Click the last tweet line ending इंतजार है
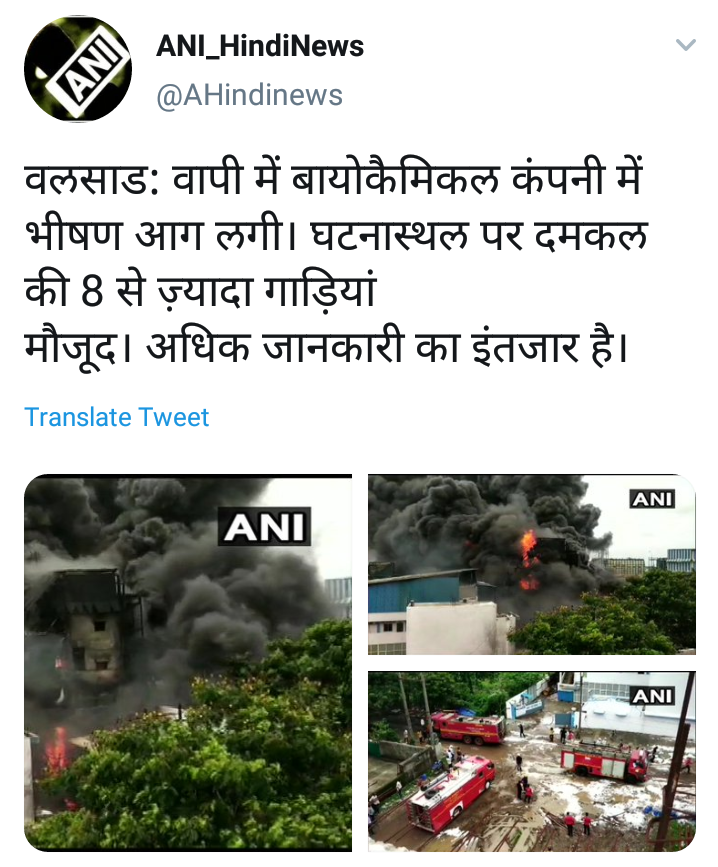This screenshot has height=867, width=718. [x=326, y=348]
